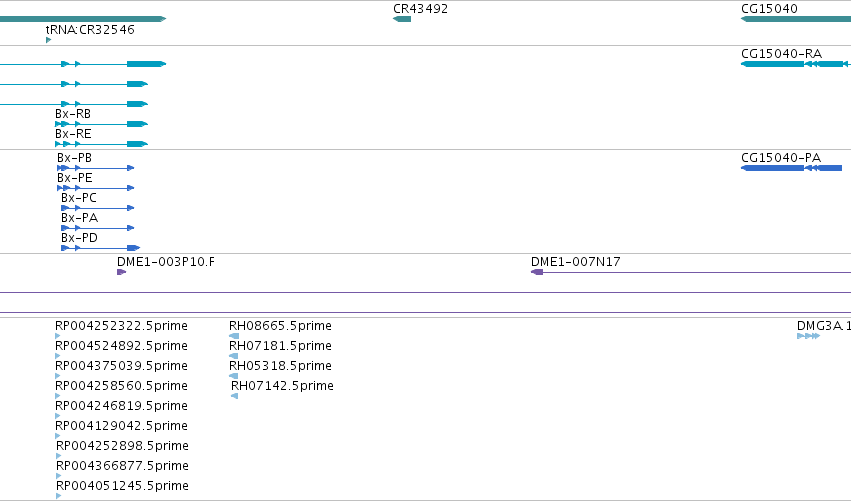Image resolution: width=851 pixels, height=501 pixels.
Task: Select the RH08665.5prime arrow glyph
Action: [x=234, y=336]
